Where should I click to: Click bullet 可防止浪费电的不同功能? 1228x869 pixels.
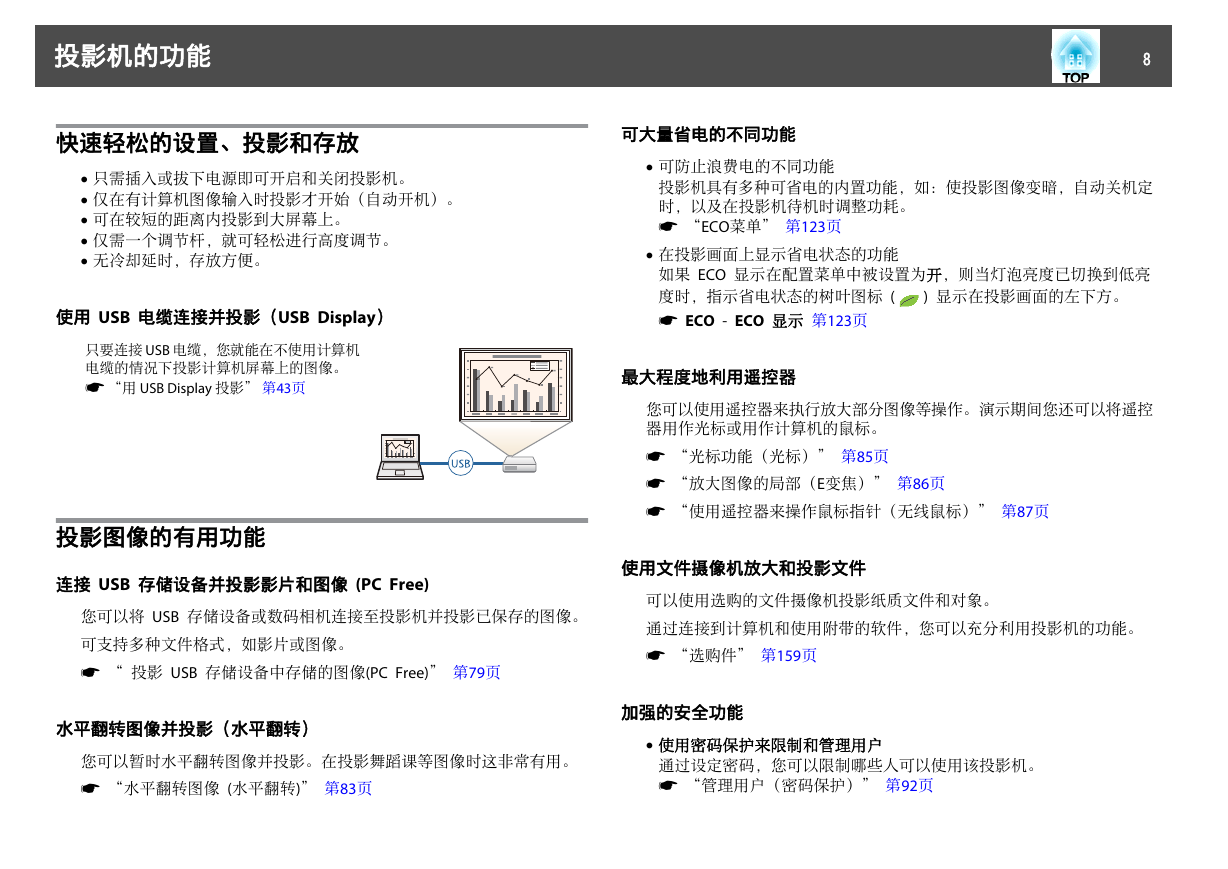coord(746,166)
